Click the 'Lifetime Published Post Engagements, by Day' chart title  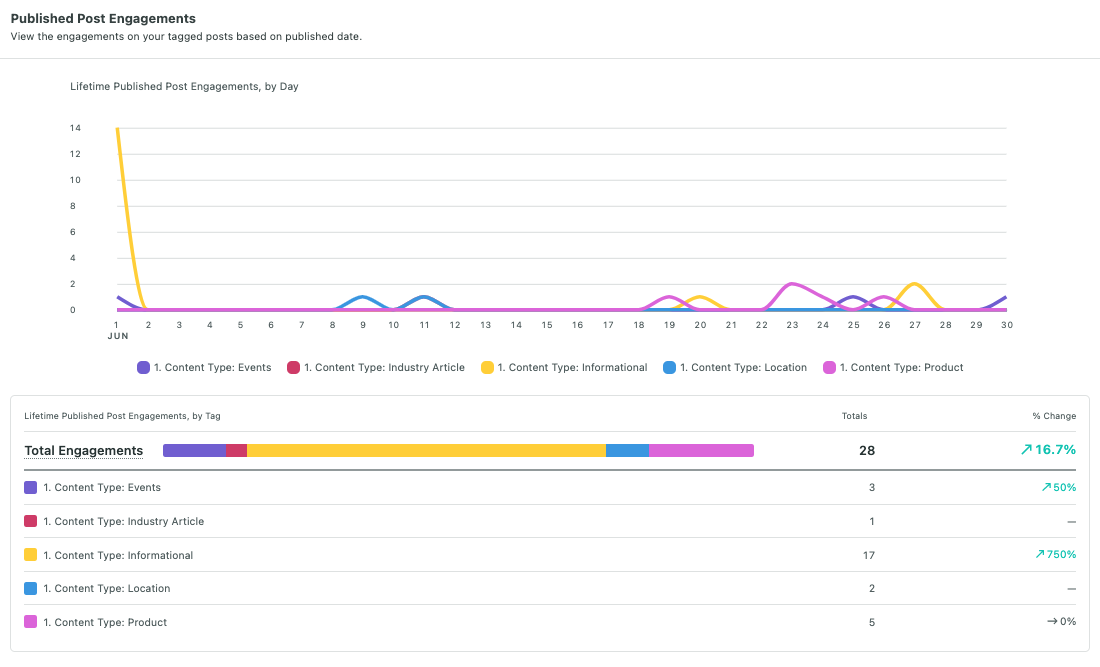click(x=185, y=86)
